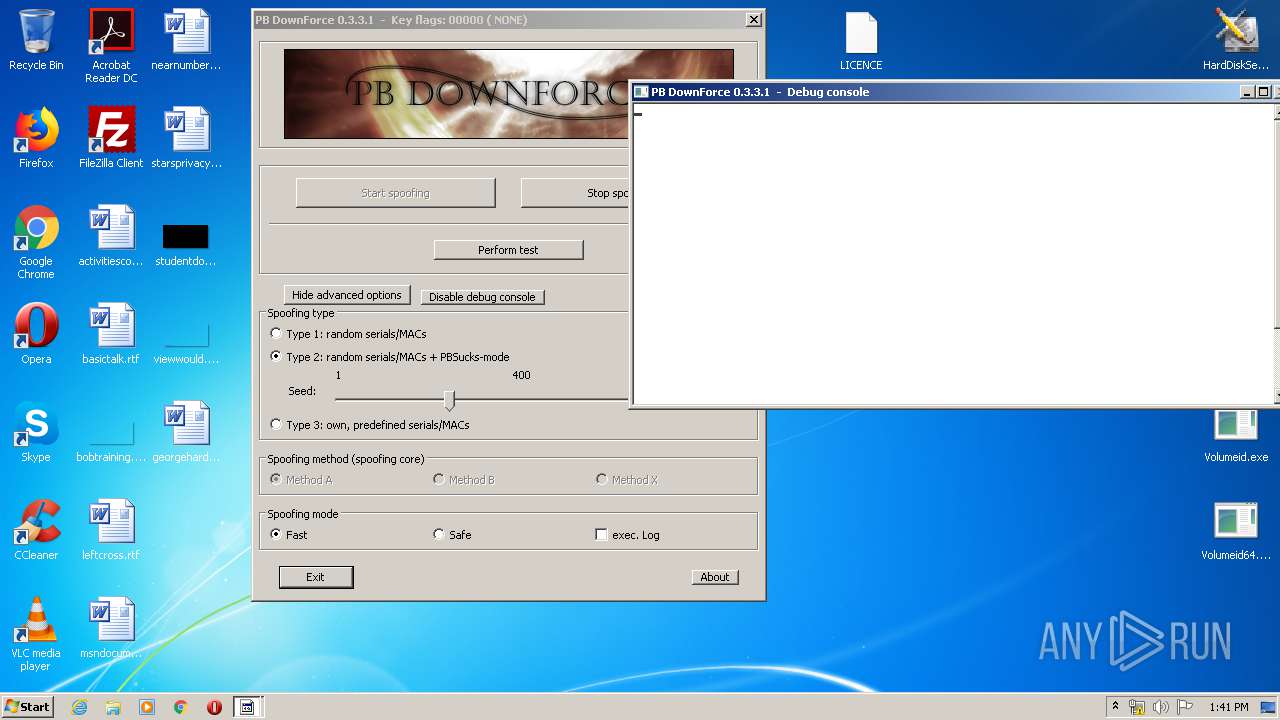Open Windows Media Player in taskbar
Screen dimensions: 1280x720
click(147, 707)
